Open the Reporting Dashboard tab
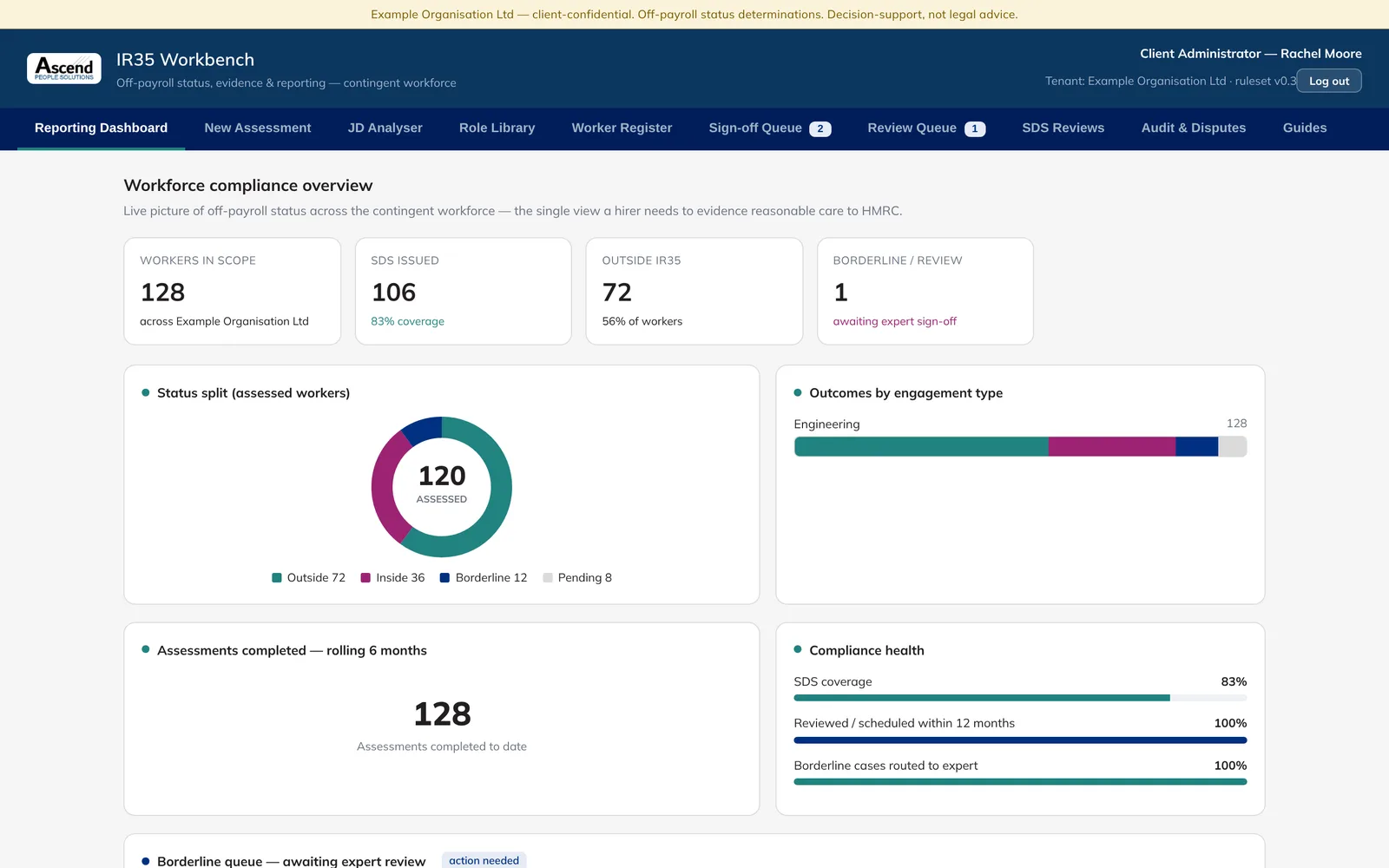 (x=101, y=128)
